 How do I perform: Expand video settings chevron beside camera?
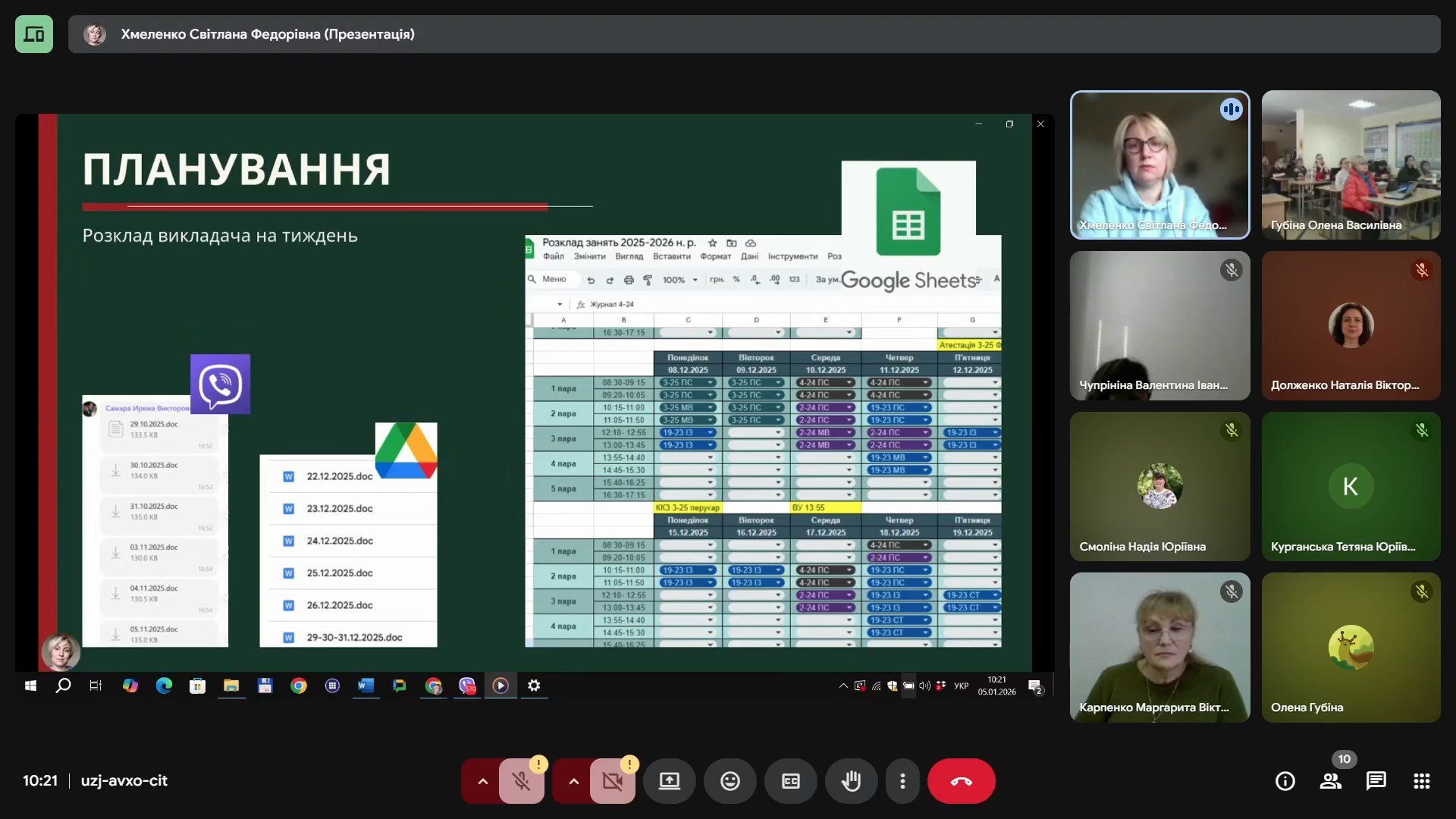pos(573,781)
